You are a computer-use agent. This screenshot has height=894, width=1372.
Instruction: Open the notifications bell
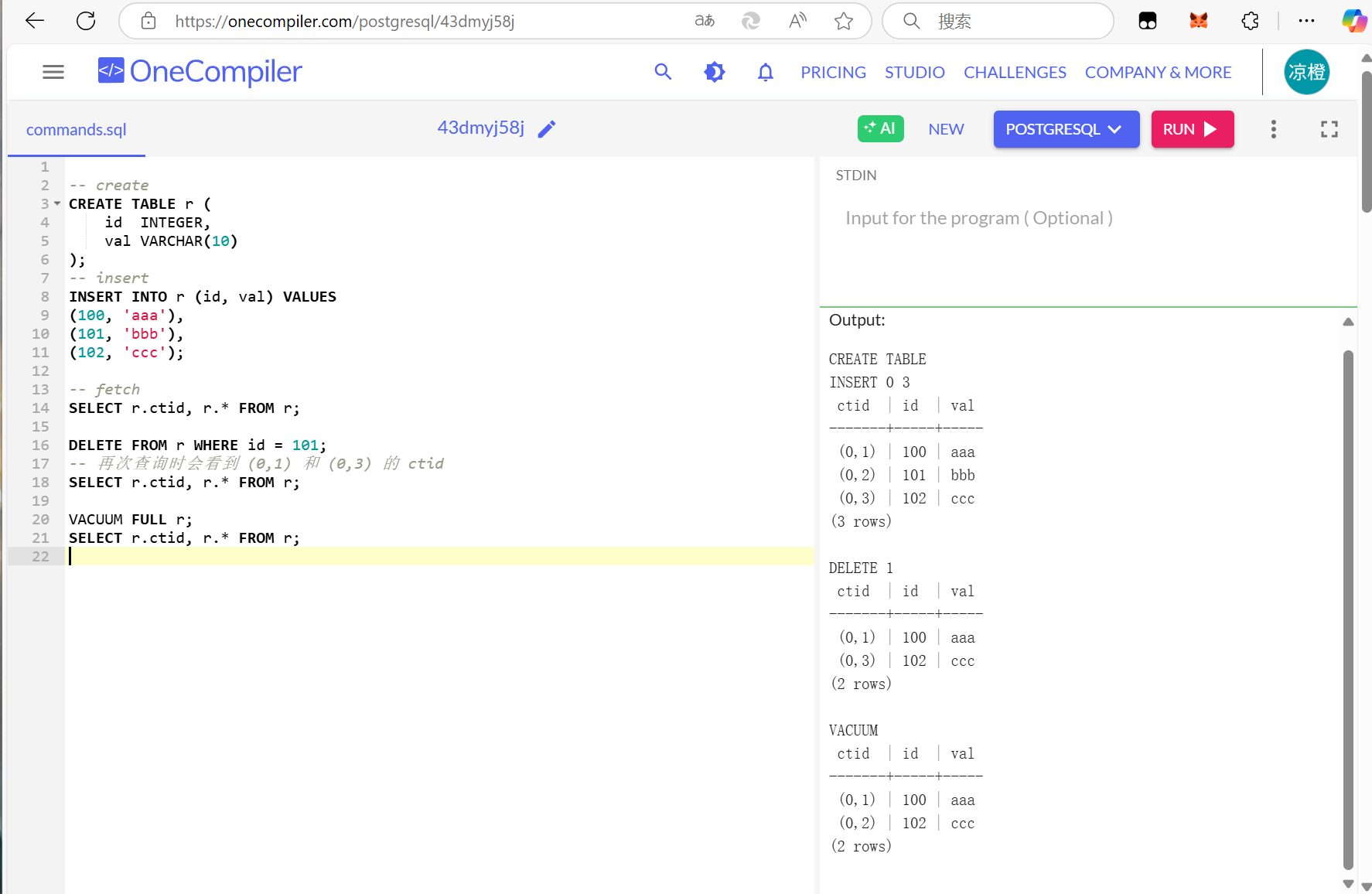pos(765,72)
